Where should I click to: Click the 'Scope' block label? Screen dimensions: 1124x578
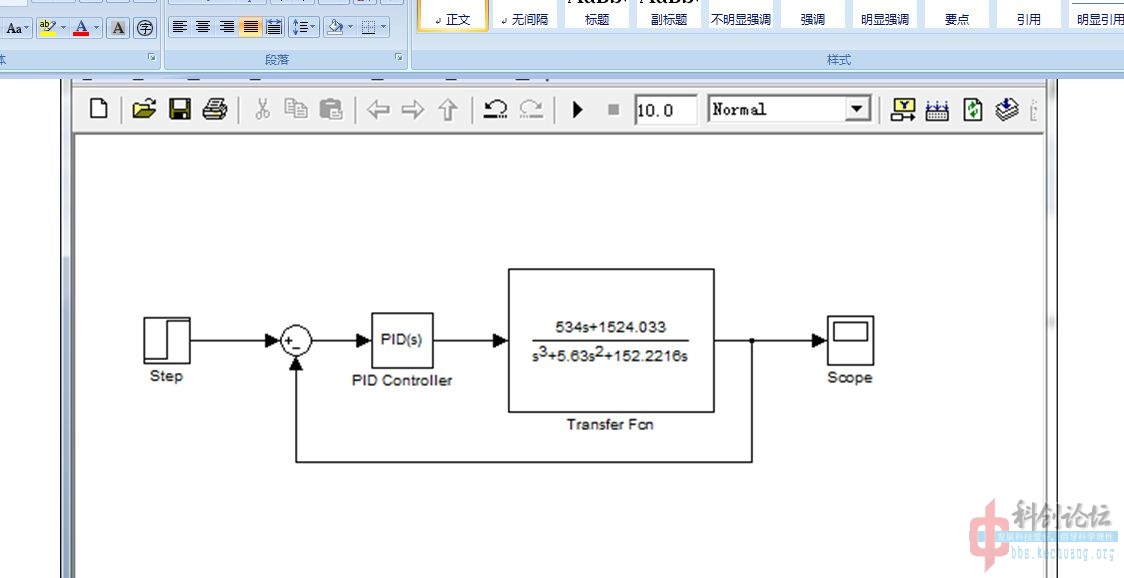point(849,377)
